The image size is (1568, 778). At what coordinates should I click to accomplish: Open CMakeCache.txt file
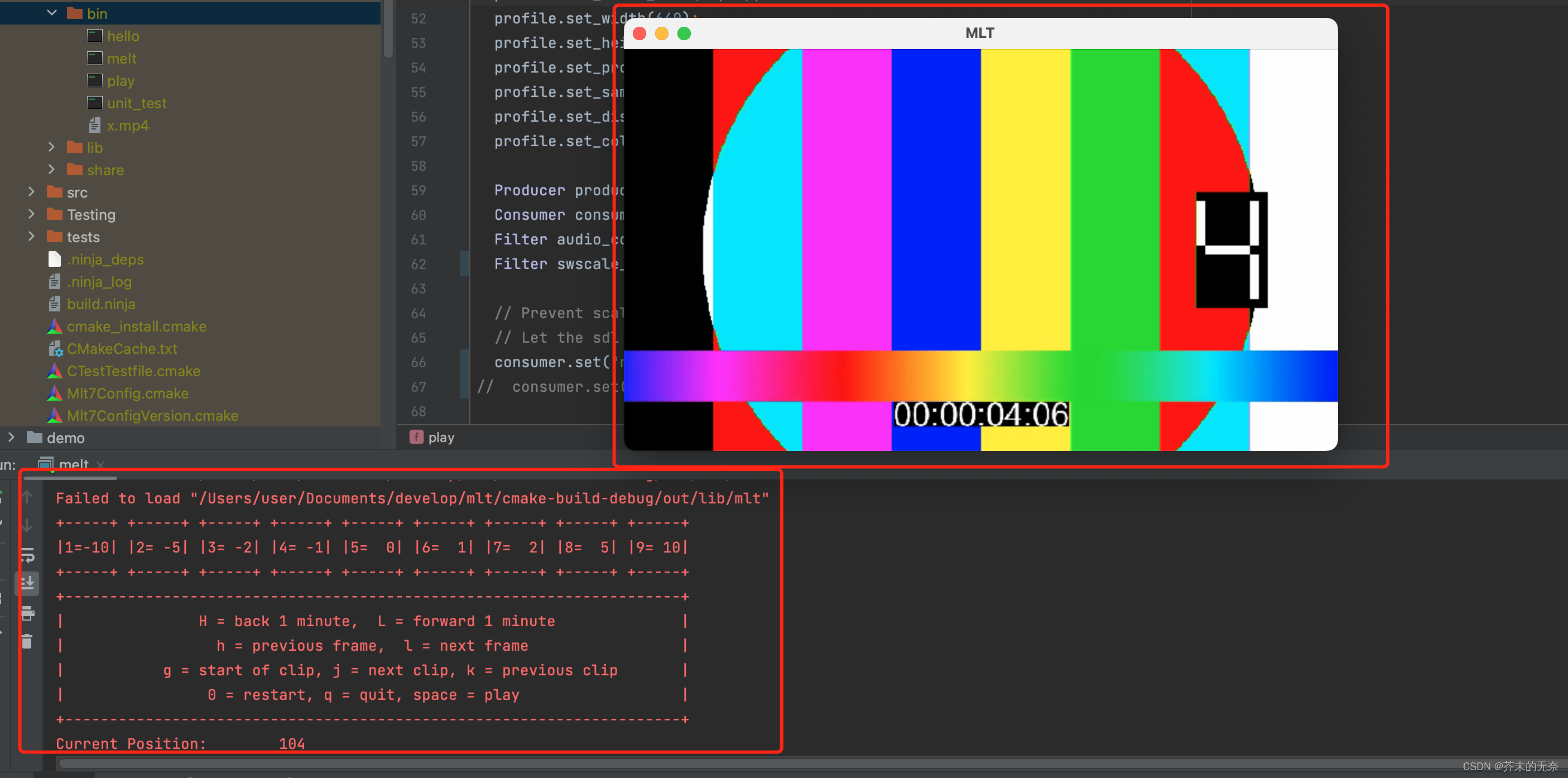point(122,349)
